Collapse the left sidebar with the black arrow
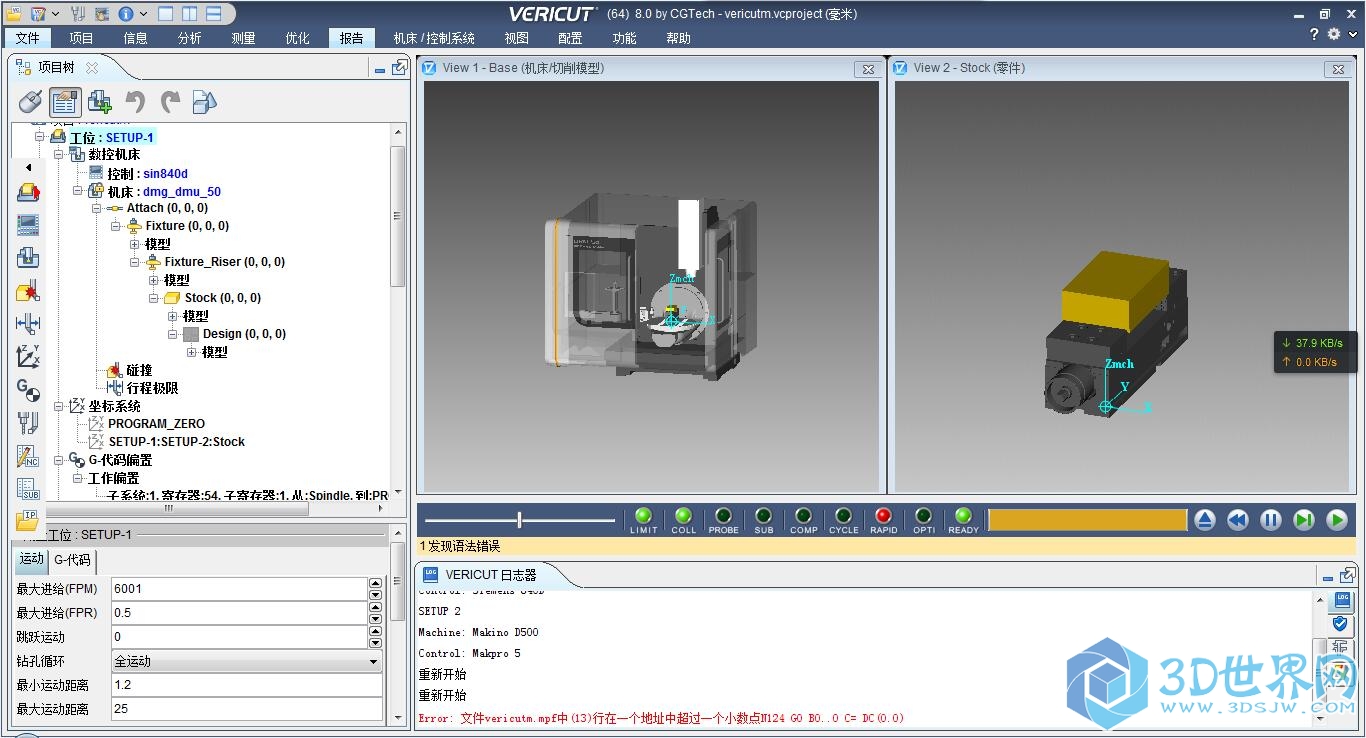This screenshot has width=1366, height=738. (x=28, y=167)
